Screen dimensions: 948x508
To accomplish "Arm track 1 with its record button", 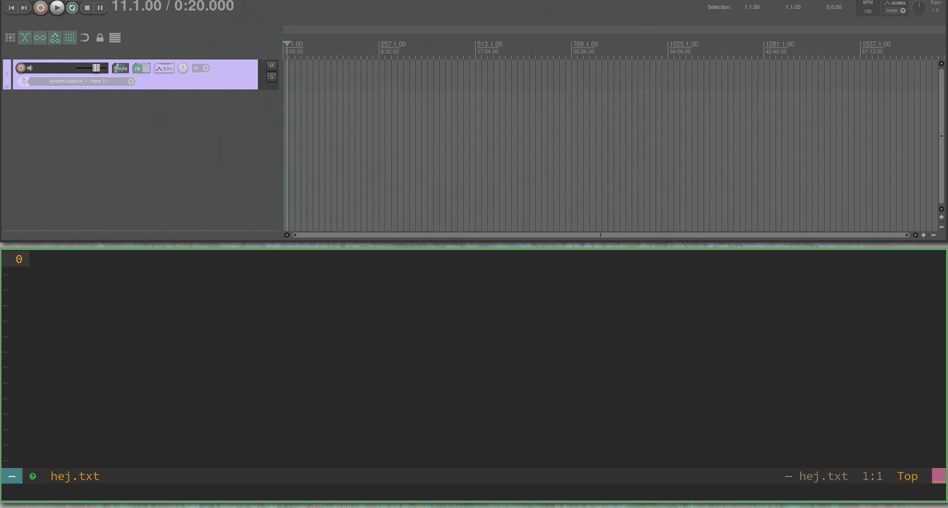I will [x=21, y=68].
